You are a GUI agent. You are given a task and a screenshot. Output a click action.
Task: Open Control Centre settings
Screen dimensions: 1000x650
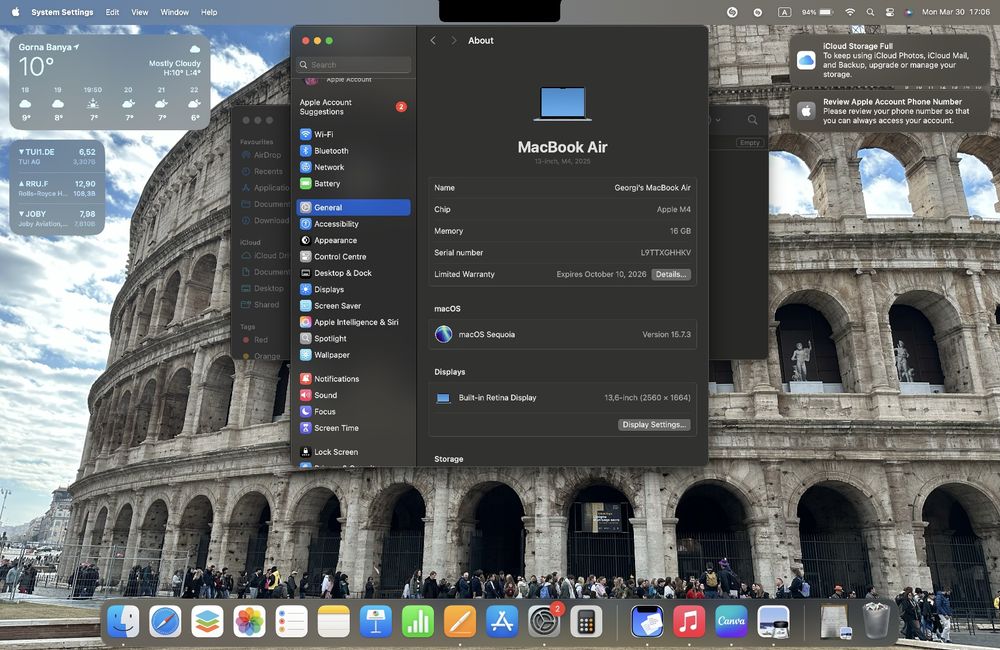pos(353,256)
